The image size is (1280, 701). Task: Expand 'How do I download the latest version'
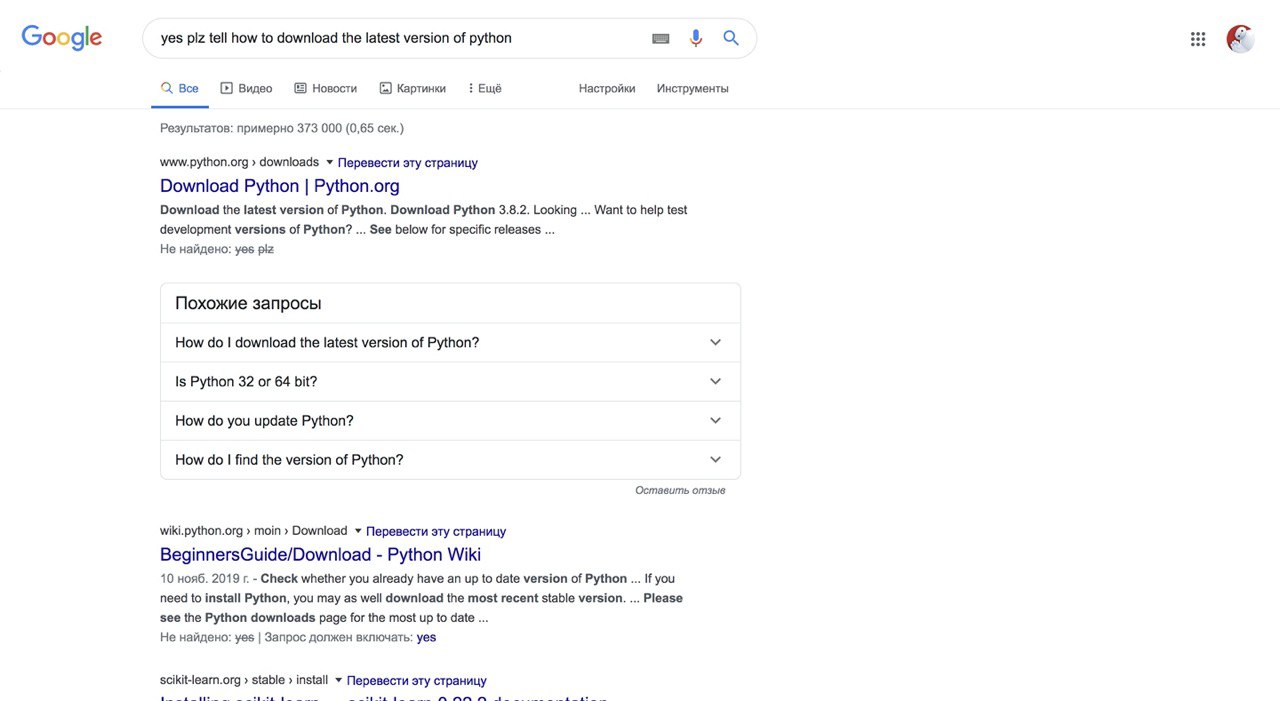click(x=450, y=342)
